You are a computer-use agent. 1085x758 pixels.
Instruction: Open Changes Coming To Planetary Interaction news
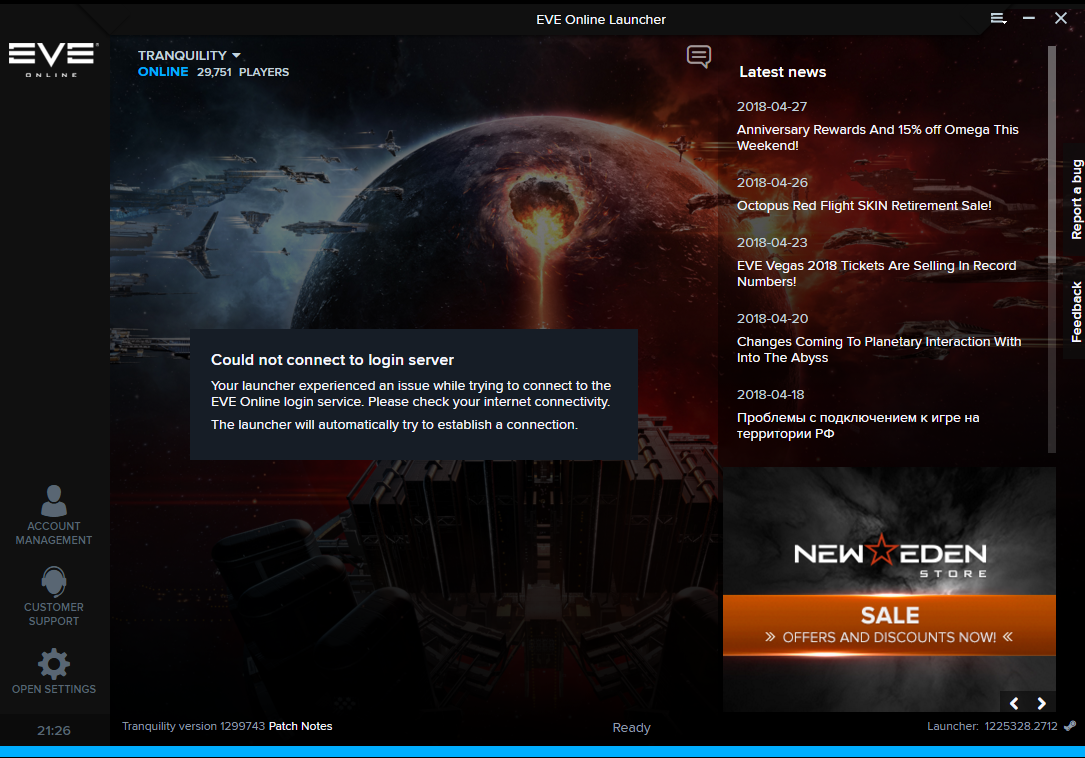tap(879, 350)
